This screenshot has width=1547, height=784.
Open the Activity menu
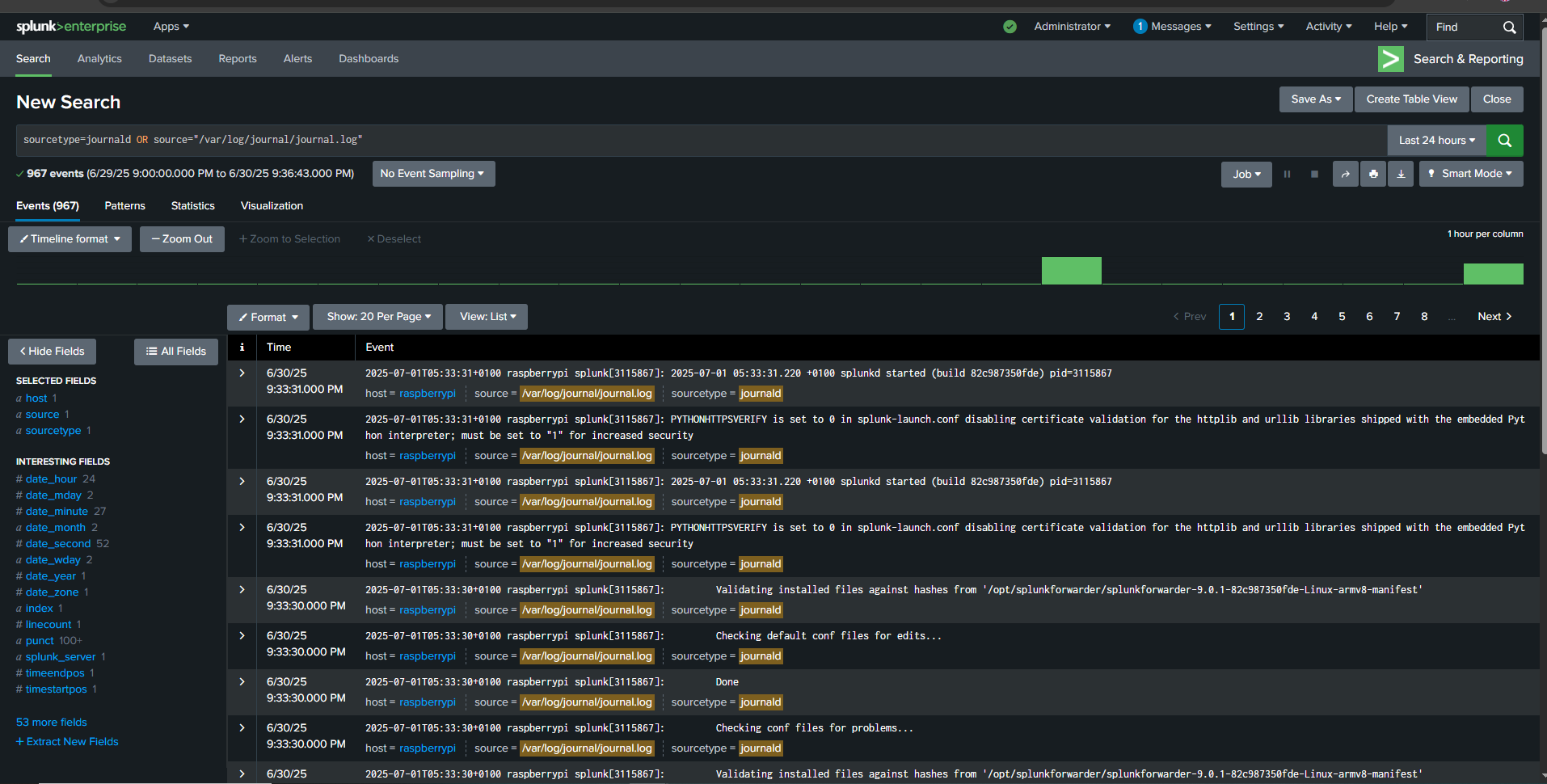[1329, 27]
